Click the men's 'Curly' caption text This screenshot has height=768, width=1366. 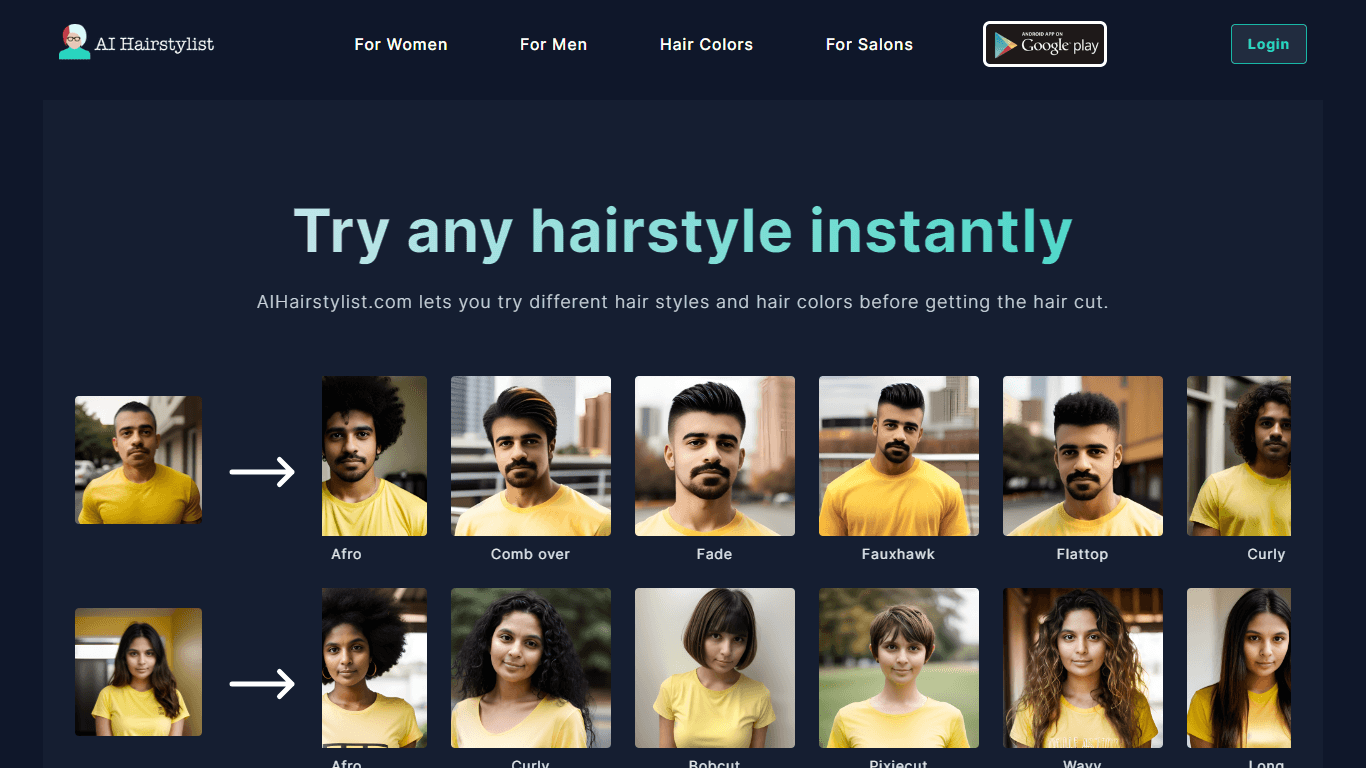(1266, 554)
